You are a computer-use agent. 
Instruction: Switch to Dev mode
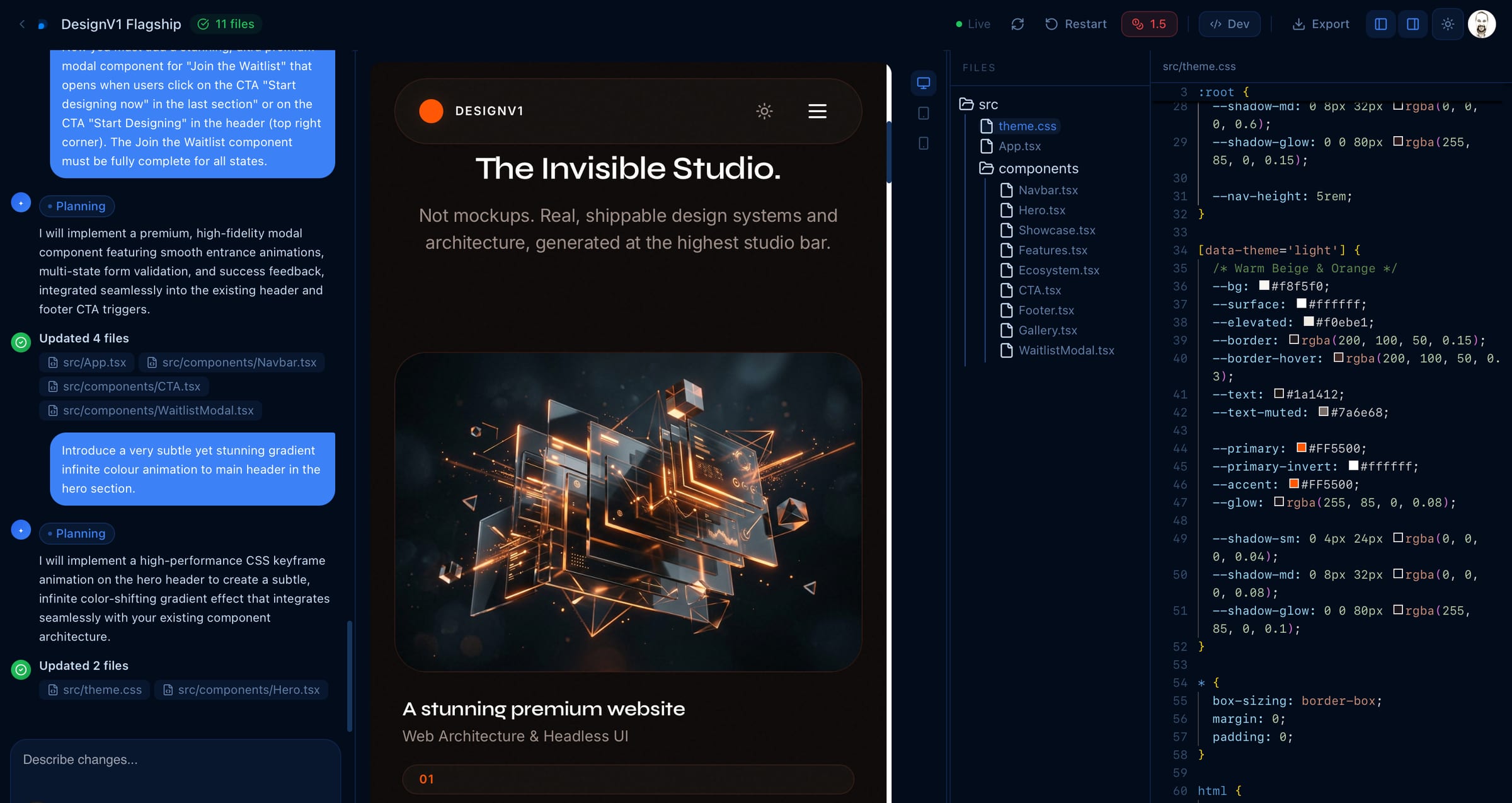pyautogui.click(x=1229, y=24)
